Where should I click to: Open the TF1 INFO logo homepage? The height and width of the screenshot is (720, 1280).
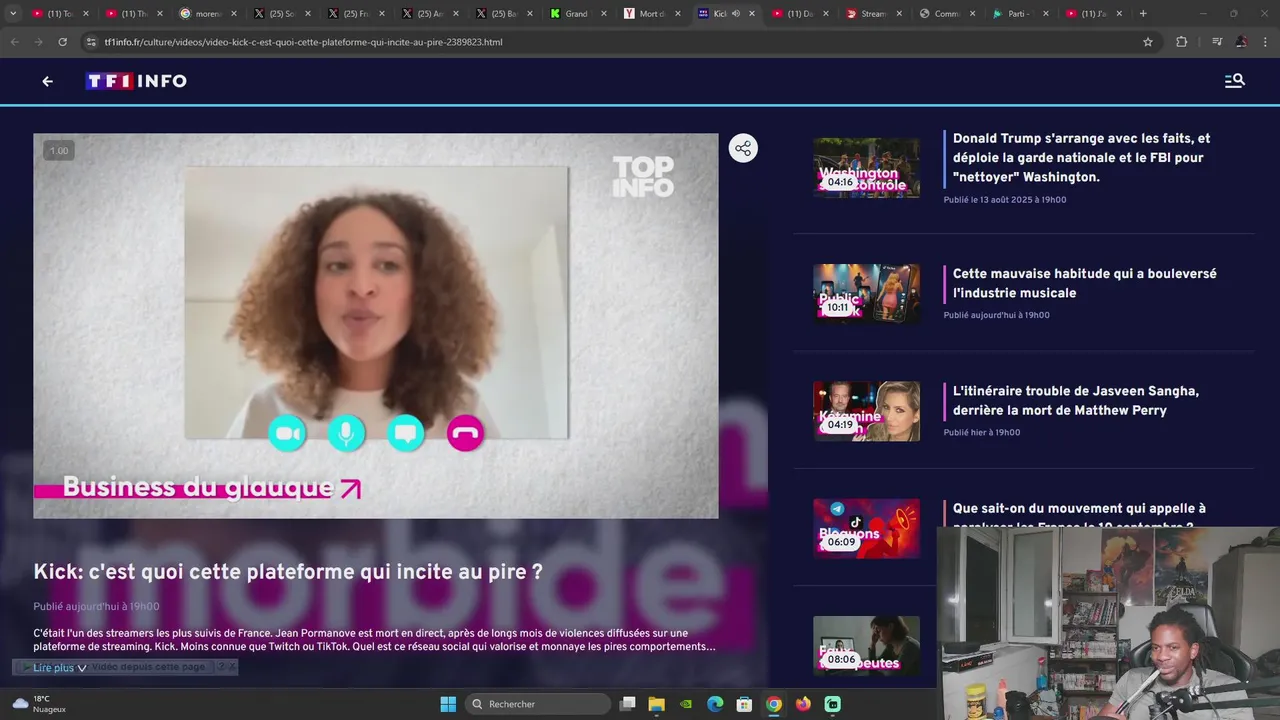tap(136, 81)
